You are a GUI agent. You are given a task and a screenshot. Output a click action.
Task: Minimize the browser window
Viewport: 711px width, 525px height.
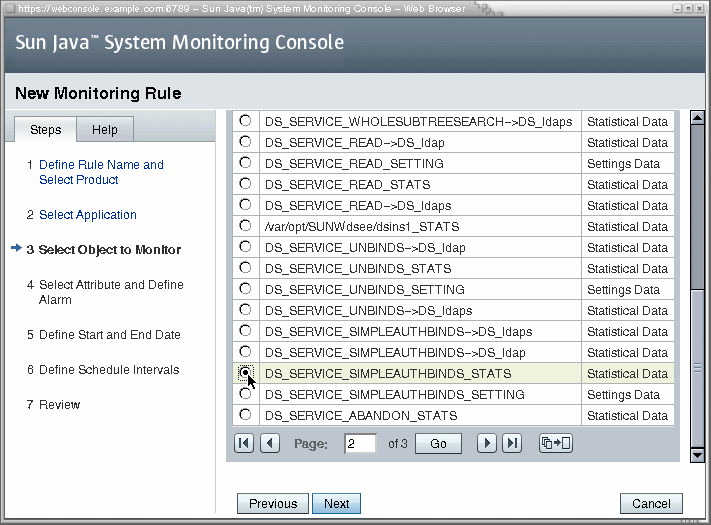[x=677, y=8]
